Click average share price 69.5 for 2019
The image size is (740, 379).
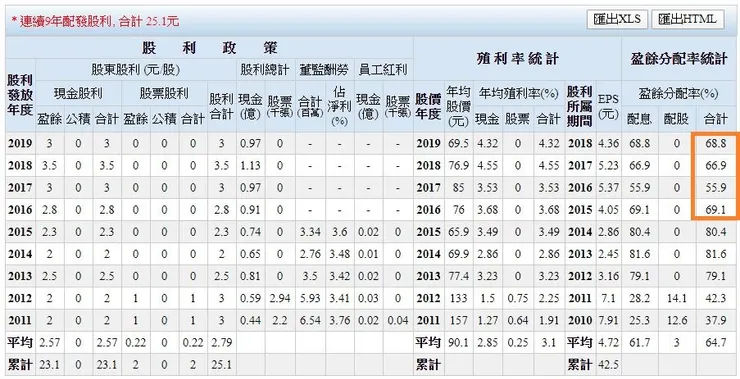coord(459,143)
